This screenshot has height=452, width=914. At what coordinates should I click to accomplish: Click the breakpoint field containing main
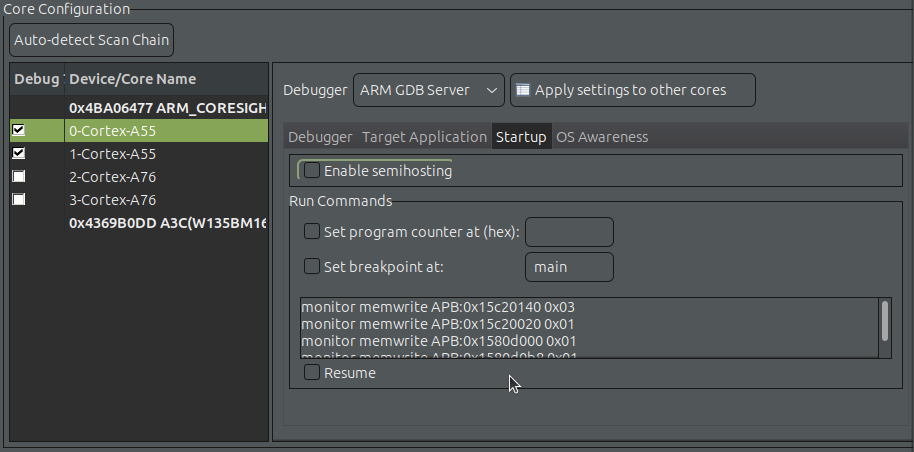(568, 267)
